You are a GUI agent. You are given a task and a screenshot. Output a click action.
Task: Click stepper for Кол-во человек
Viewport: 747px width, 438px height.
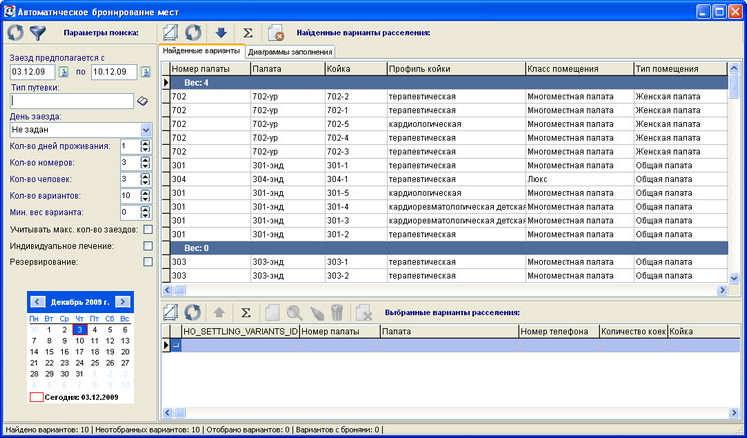coord(145,180)
